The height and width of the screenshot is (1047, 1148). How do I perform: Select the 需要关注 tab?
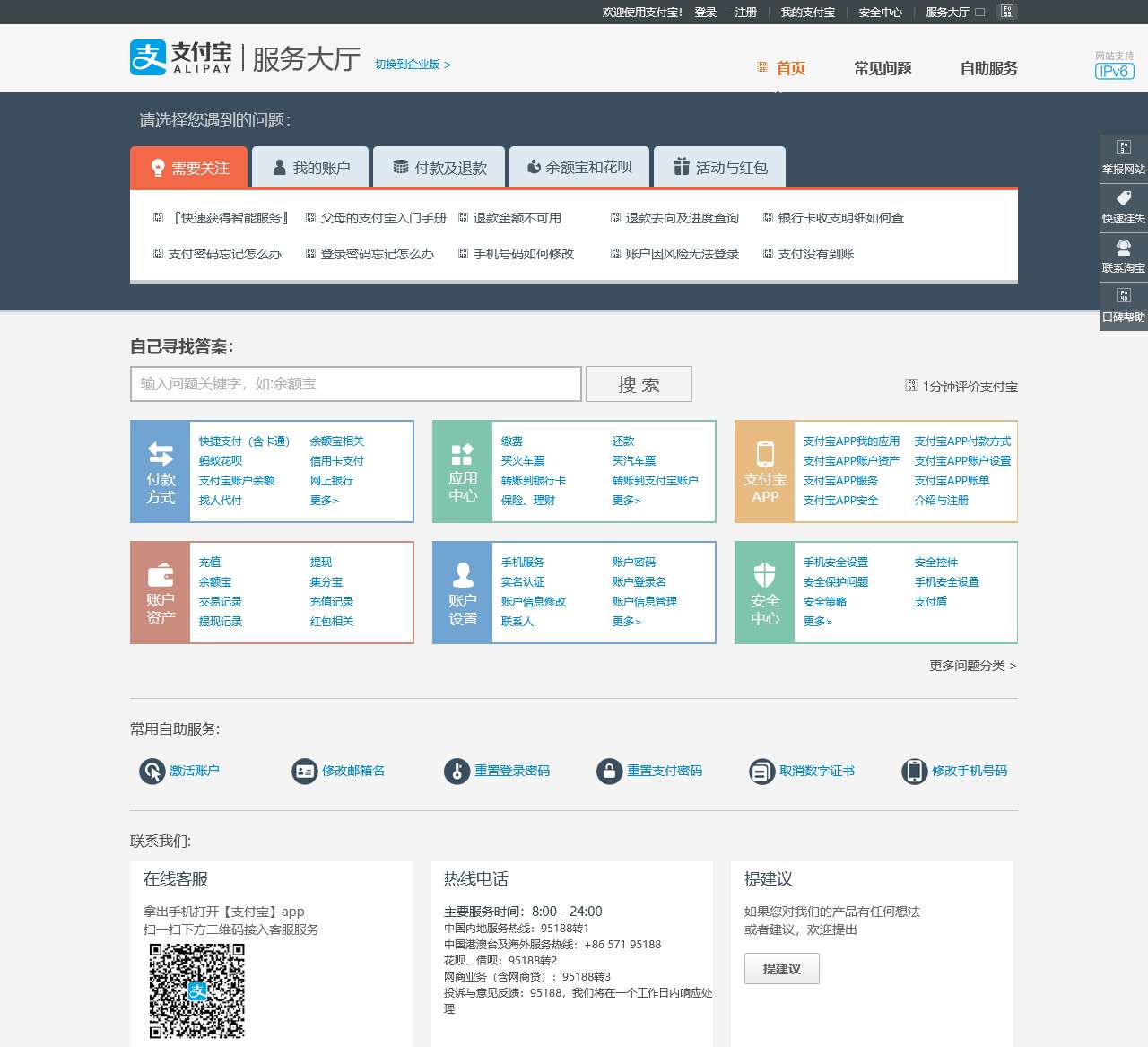[190, 168]
